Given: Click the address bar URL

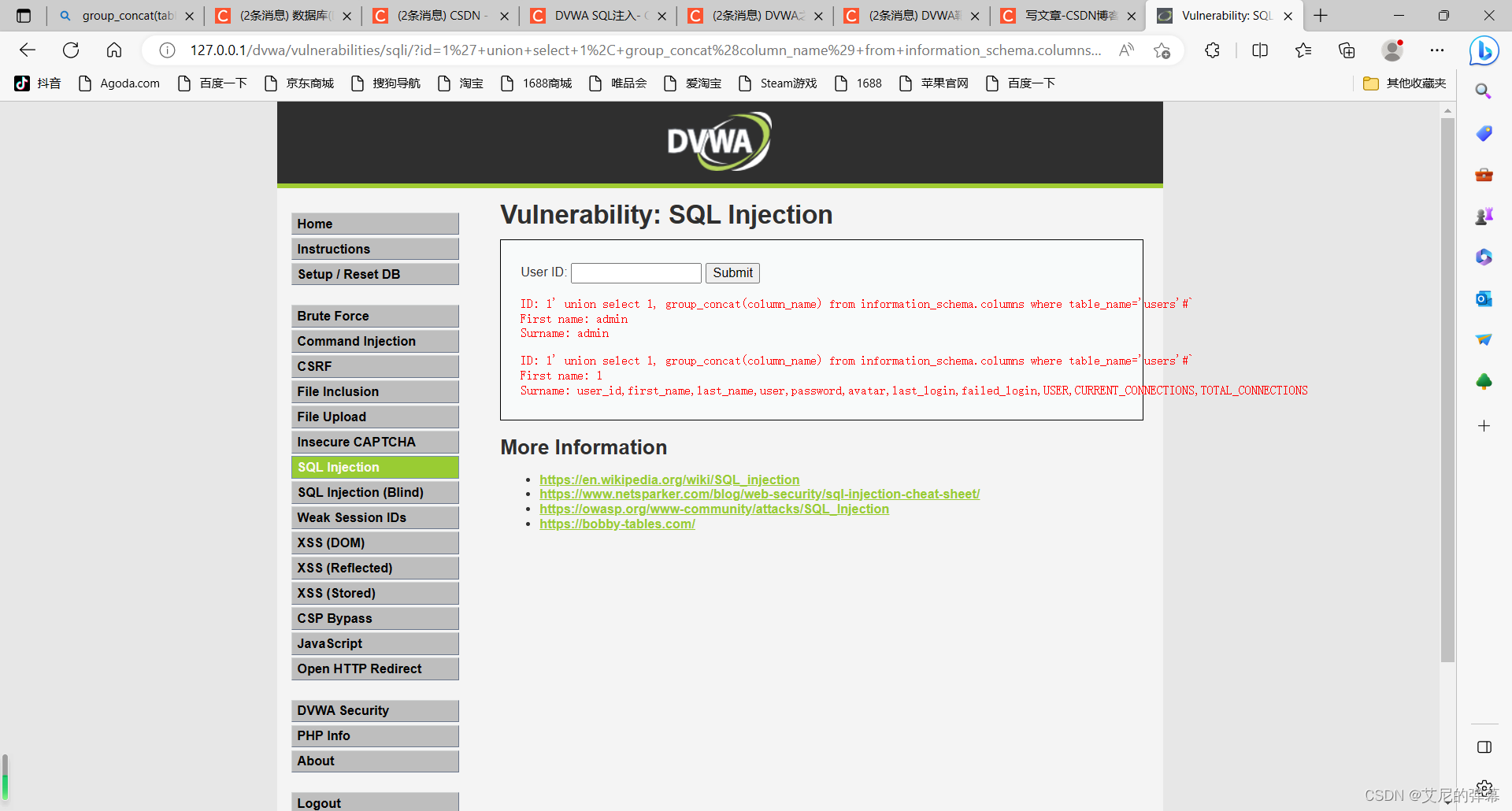Looking at the screenshot, I should [x=646, y=50].
